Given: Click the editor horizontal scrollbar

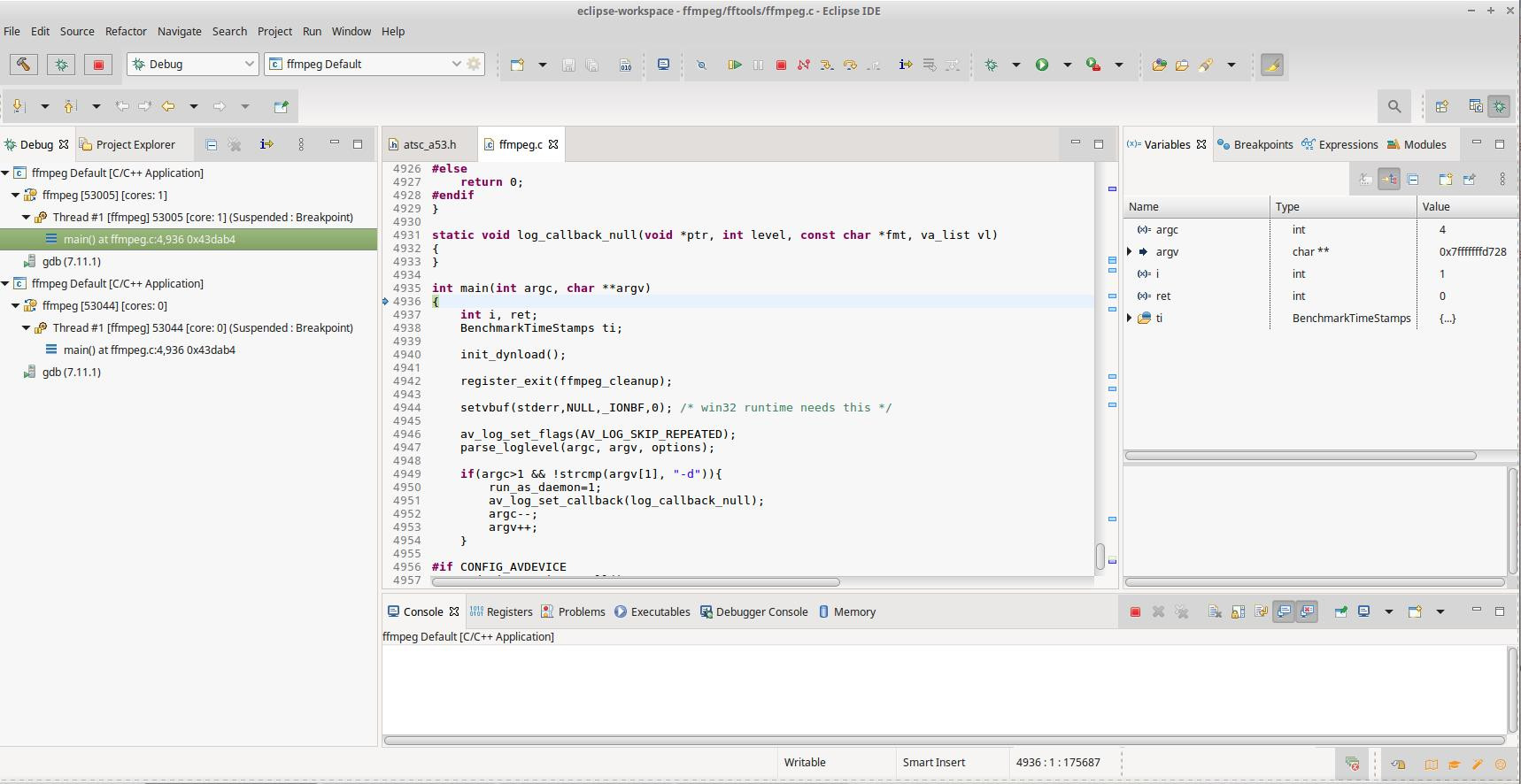Looking at the screenshot, I should pyautogui.click(x=635, y=582).
